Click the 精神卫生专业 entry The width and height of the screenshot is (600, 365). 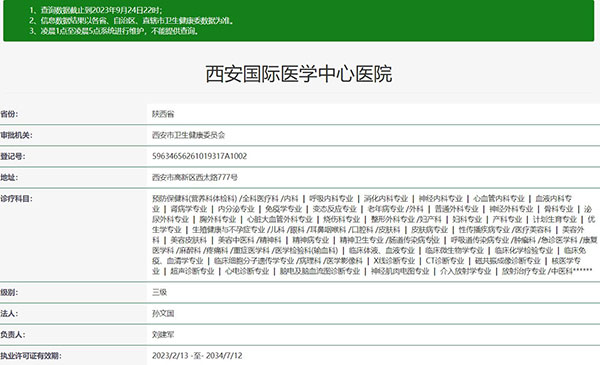point(361,240)
